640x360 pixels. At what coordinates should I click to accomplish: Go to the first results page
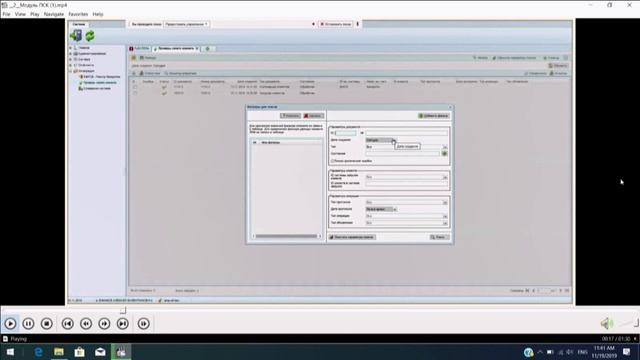(527, 291)
